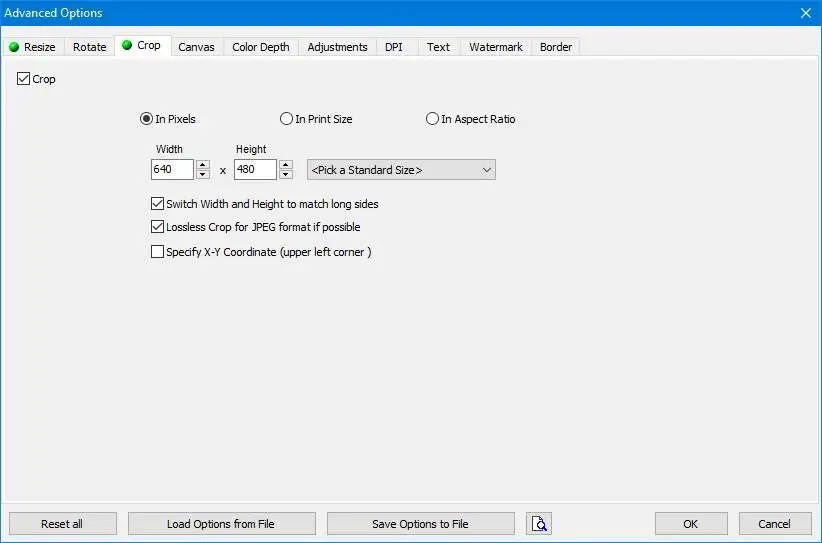Switch to the Watermark tab
Image resolution: width=822 pixels, height=543 pixels.
pos(496,47)
